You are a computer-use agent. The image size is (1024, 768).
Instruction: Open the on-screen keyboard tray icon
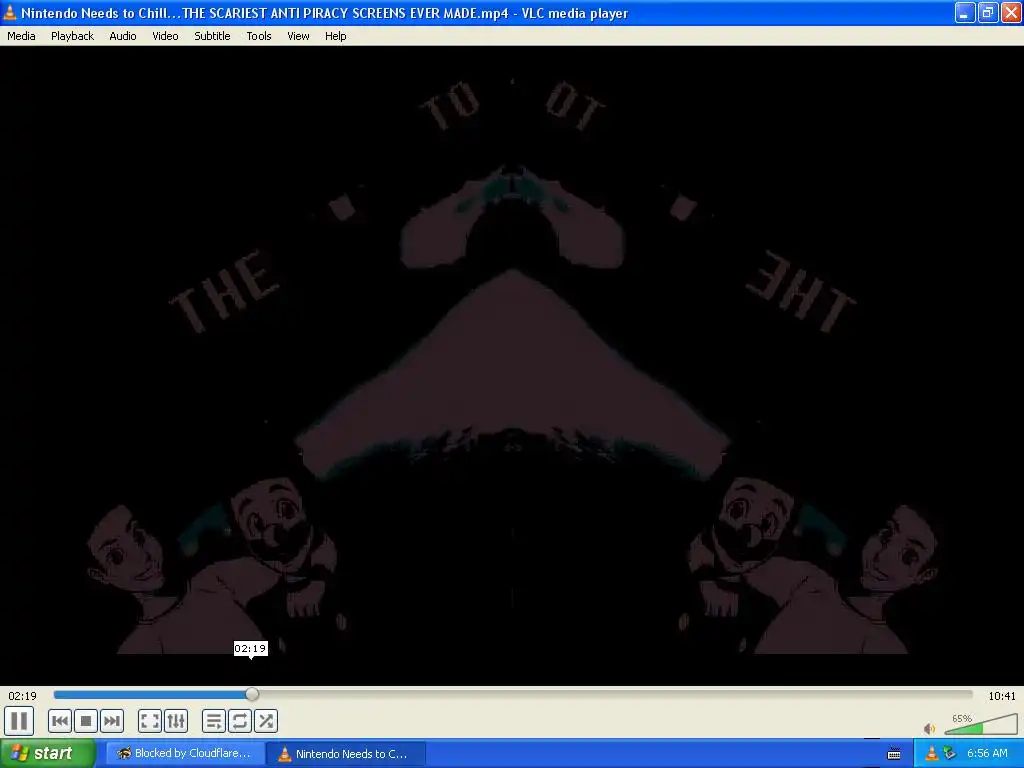(894, 754)
